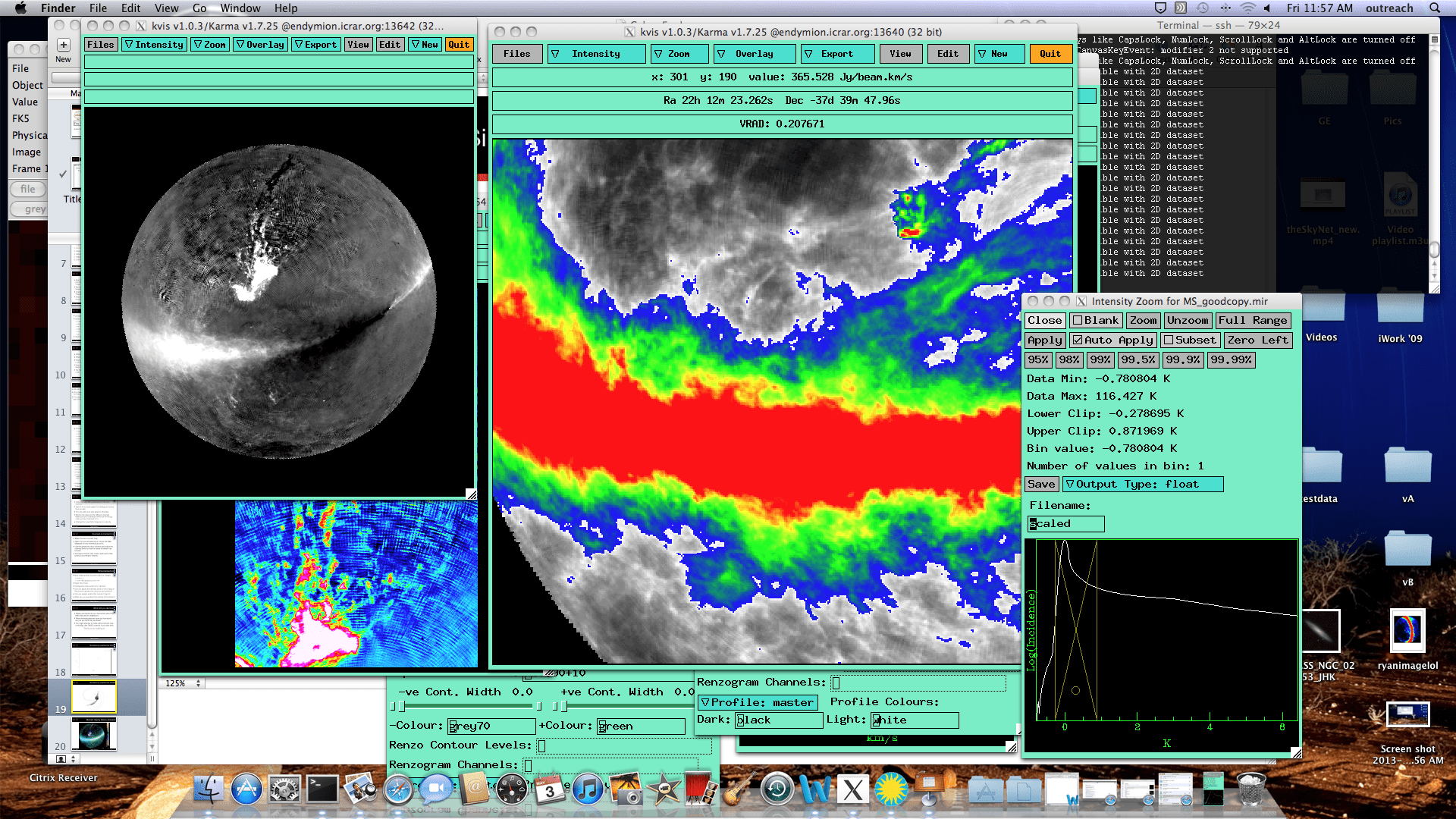Disable Auto Apply in Intensity Zoom
The width and height of the screenshot is (1456, 819).
[x=1113, y=340]
